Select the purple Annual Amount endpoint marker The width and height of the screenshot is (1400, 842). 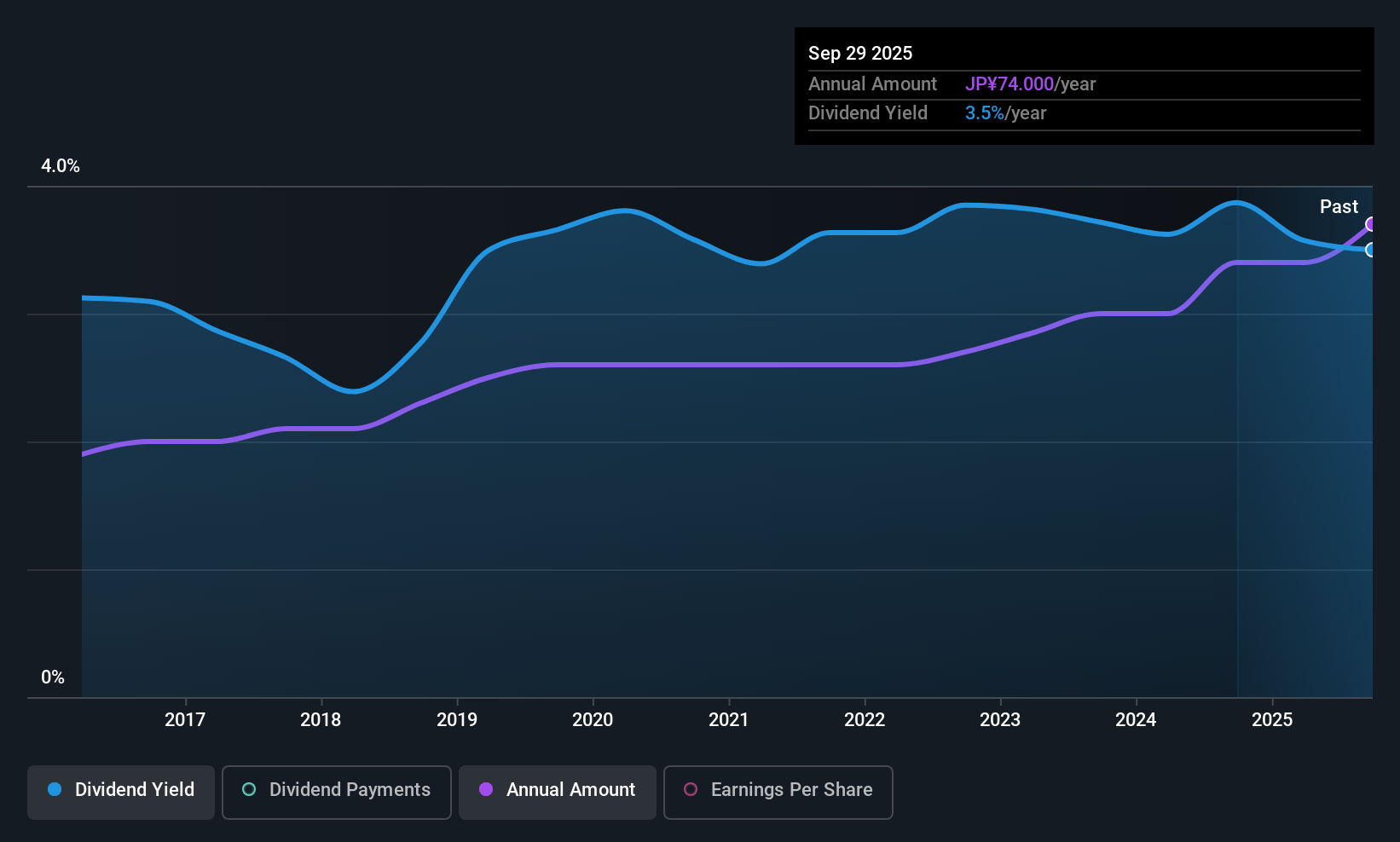click(1371, 224)
